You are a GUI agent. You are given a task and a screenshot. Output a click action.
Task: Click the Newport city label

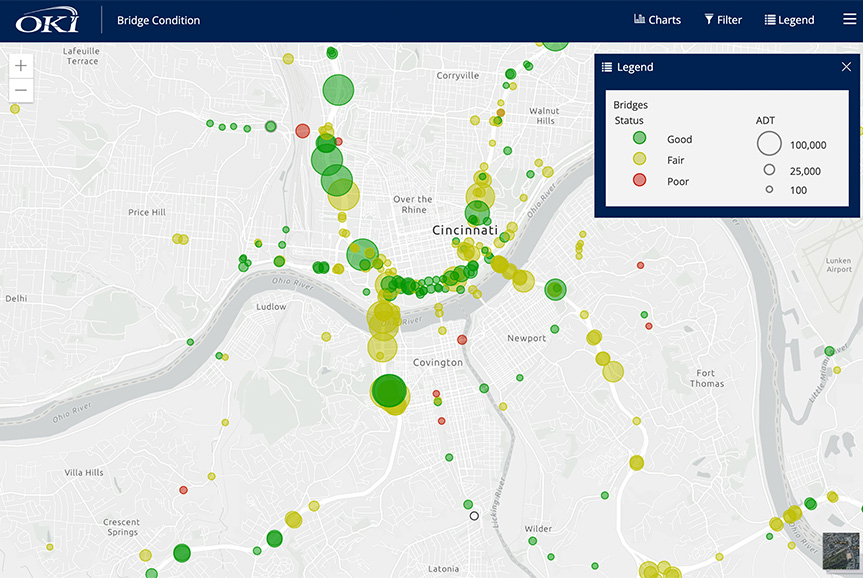[526, 338]
